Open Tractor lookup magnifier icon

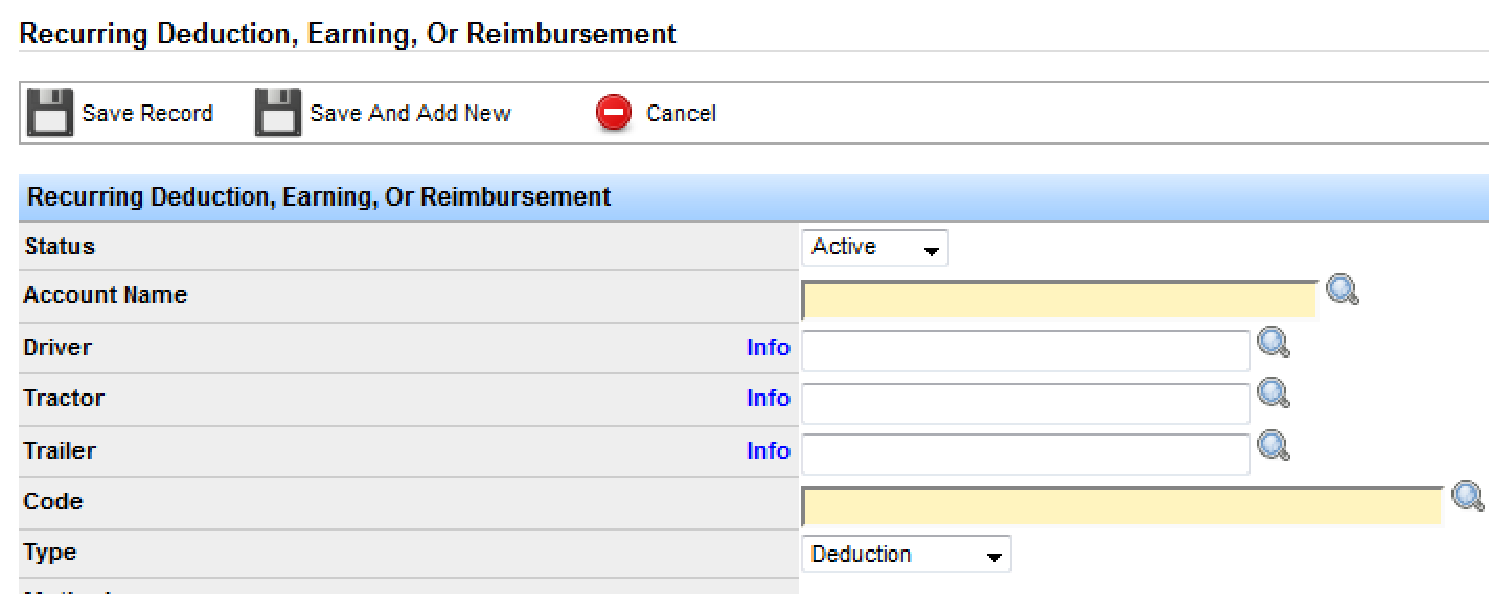[1273, 394]
